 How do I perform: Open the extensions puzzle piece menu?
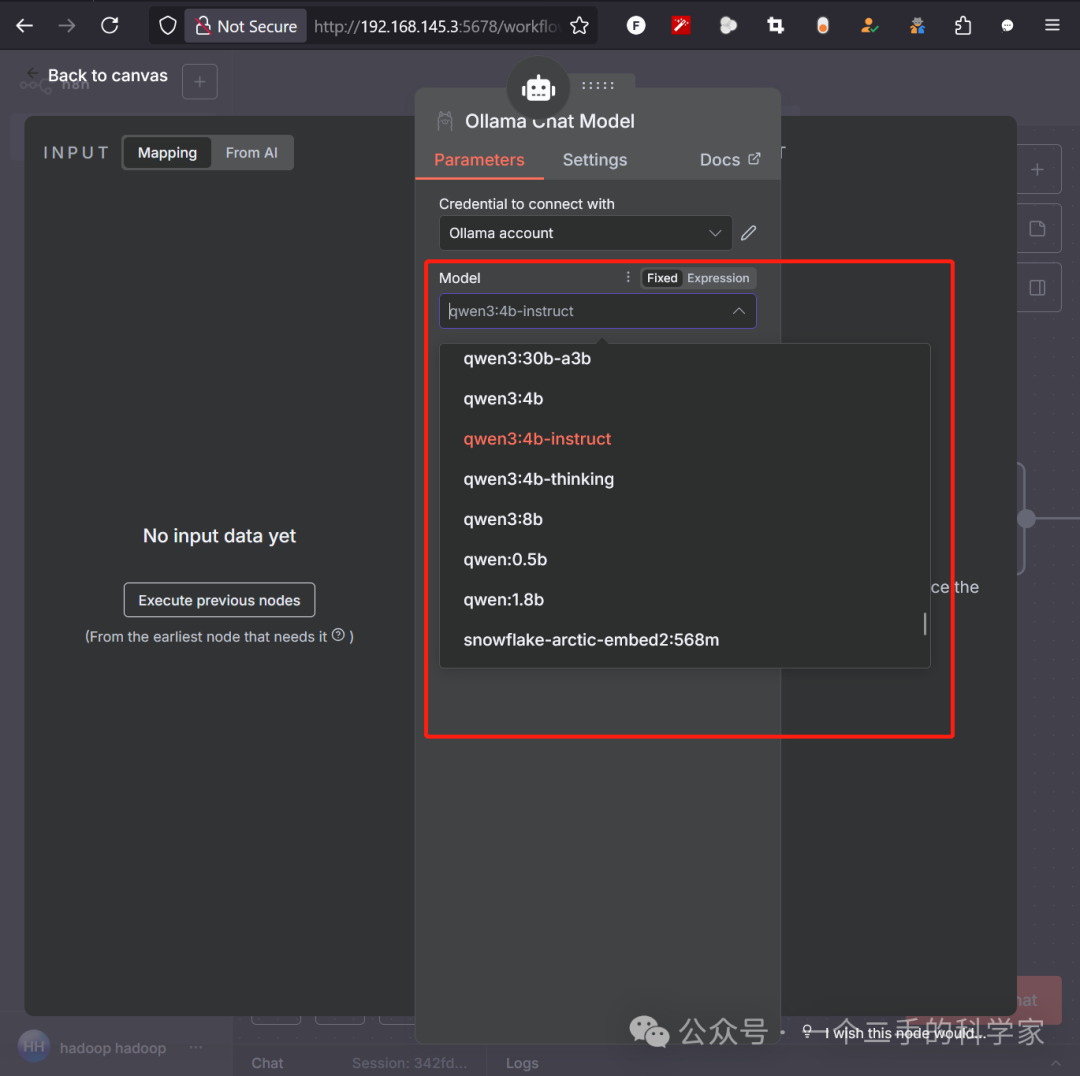click(963, 26)
